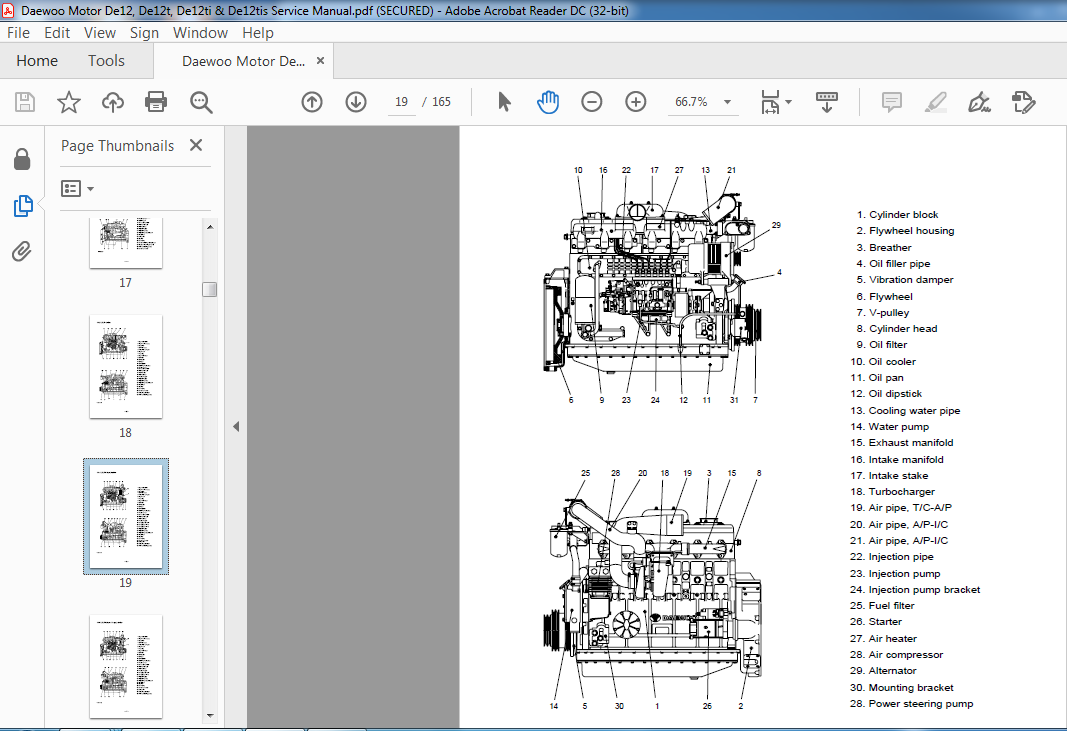Zoom out with minus button
Image resolution: width=1067 pixels, height=731 pixels.
click(592, 102)
